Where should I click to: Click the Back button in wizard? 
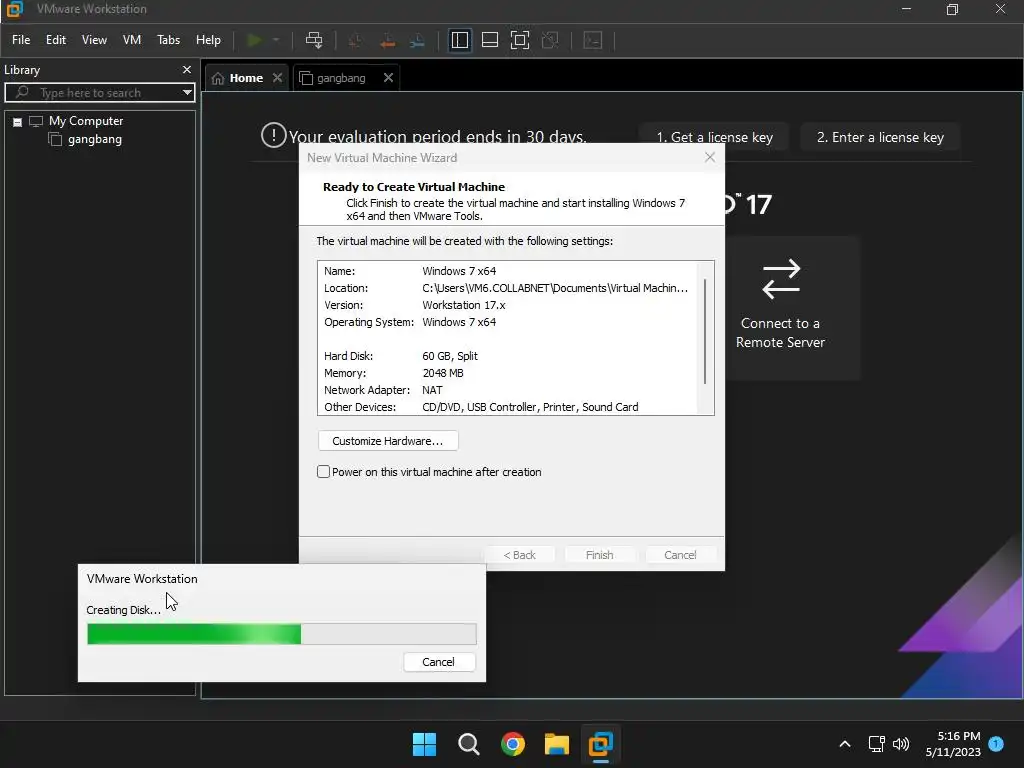pos(519,555)
